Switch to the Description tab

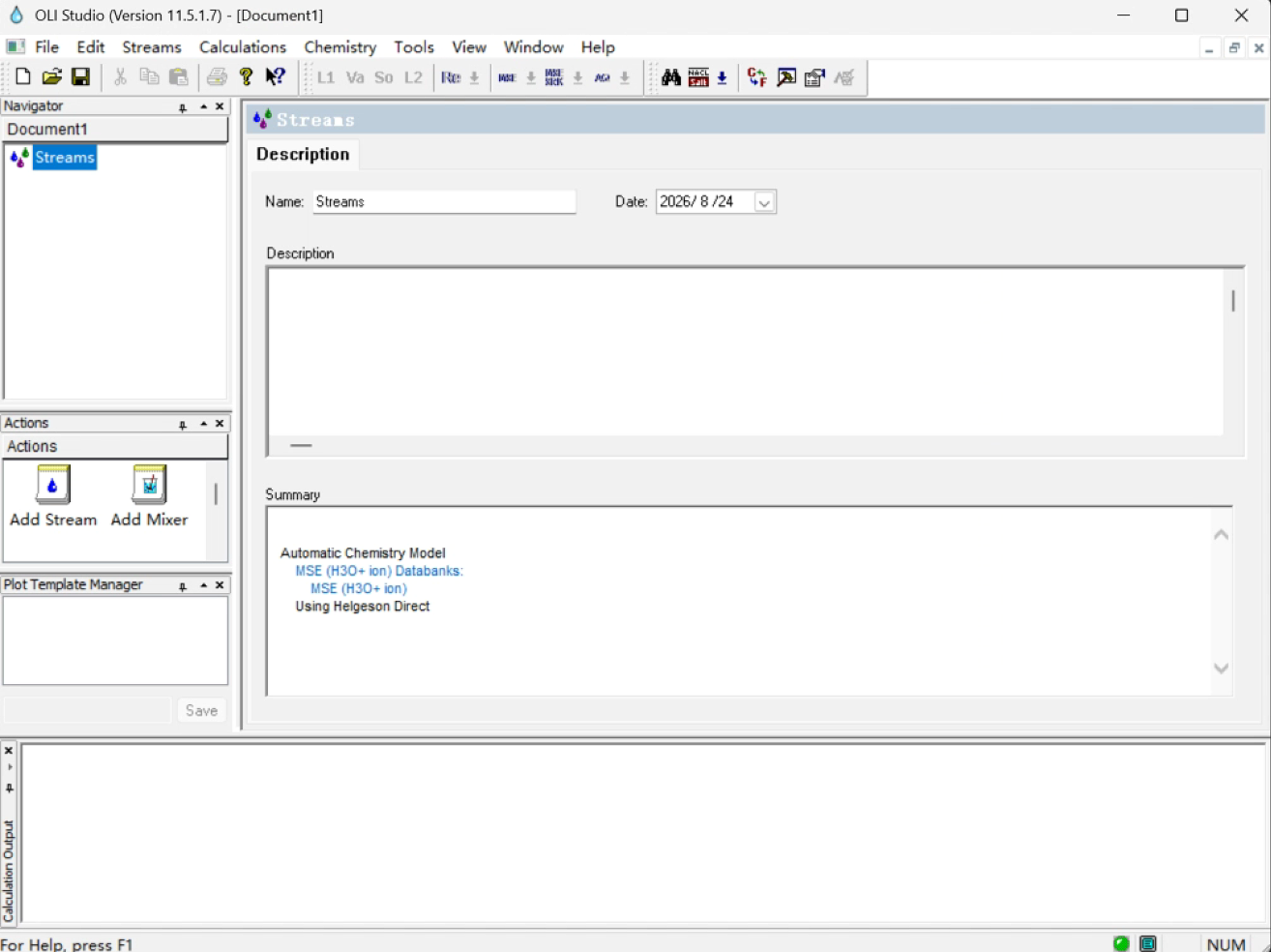click(x=303, y=154)
